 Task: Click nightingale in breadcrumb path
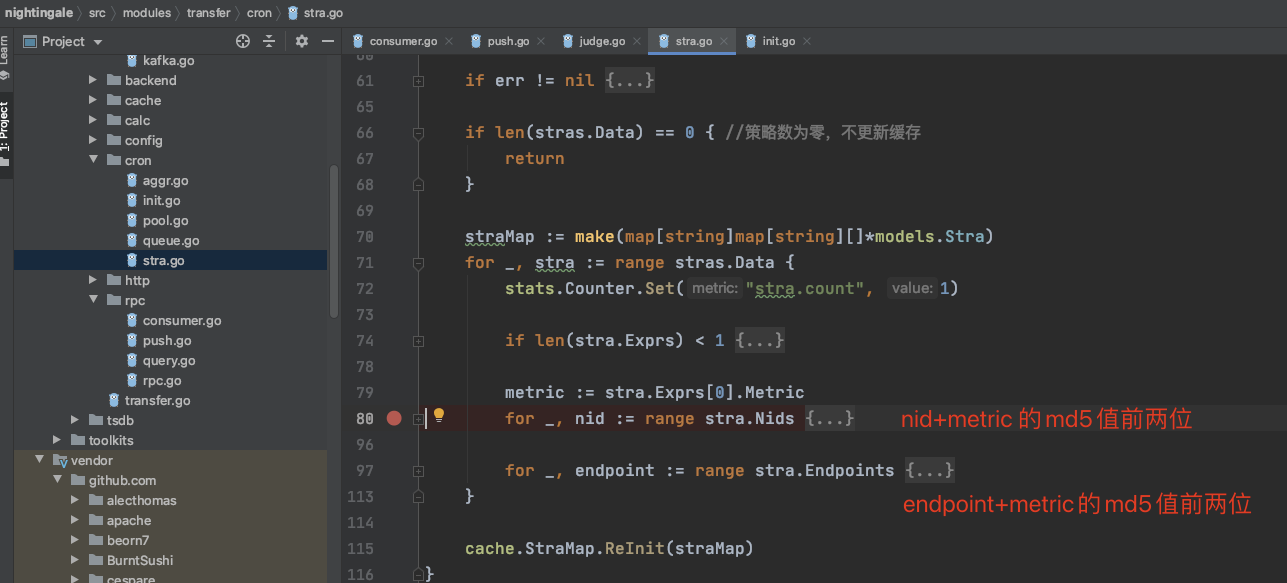point(37,13)
